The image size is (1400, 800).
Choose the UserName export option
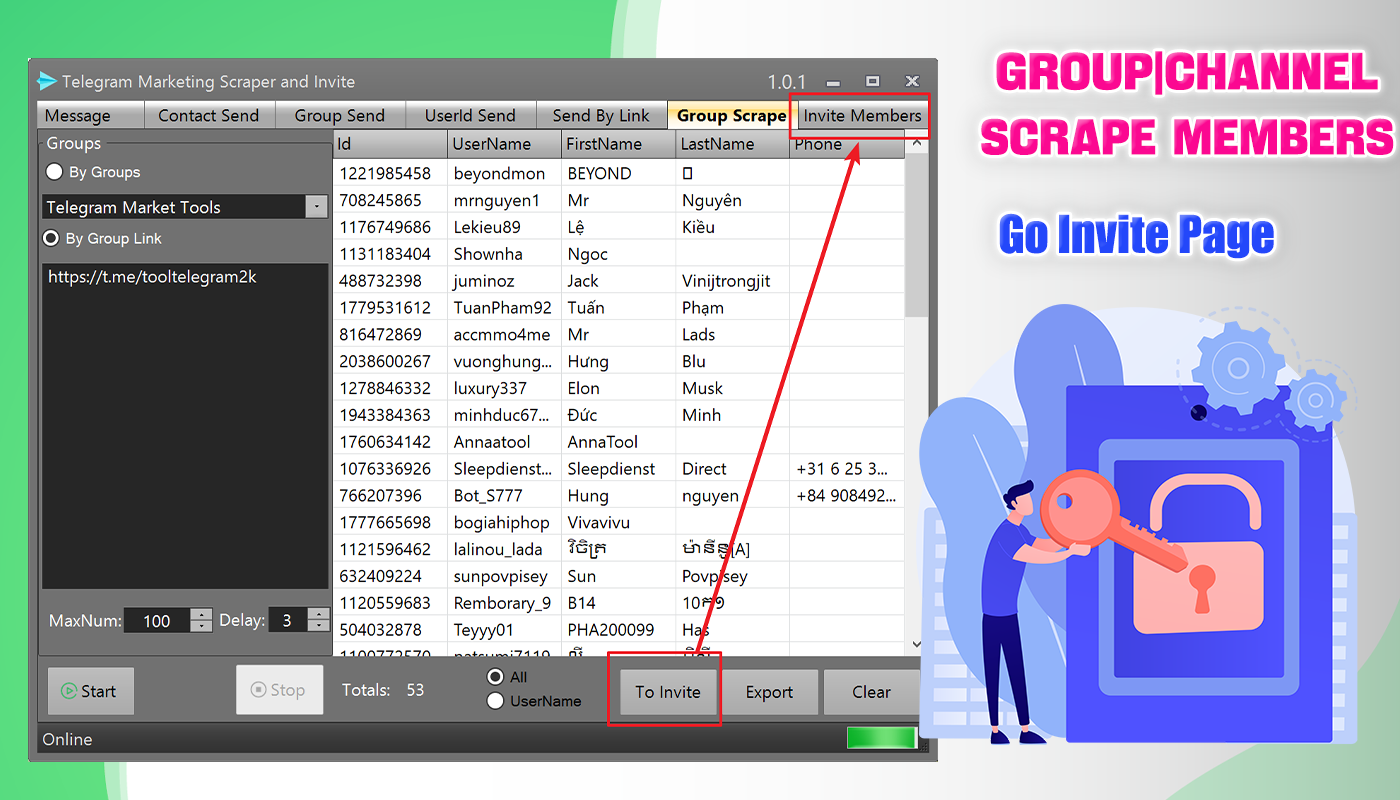click(495, 701)
